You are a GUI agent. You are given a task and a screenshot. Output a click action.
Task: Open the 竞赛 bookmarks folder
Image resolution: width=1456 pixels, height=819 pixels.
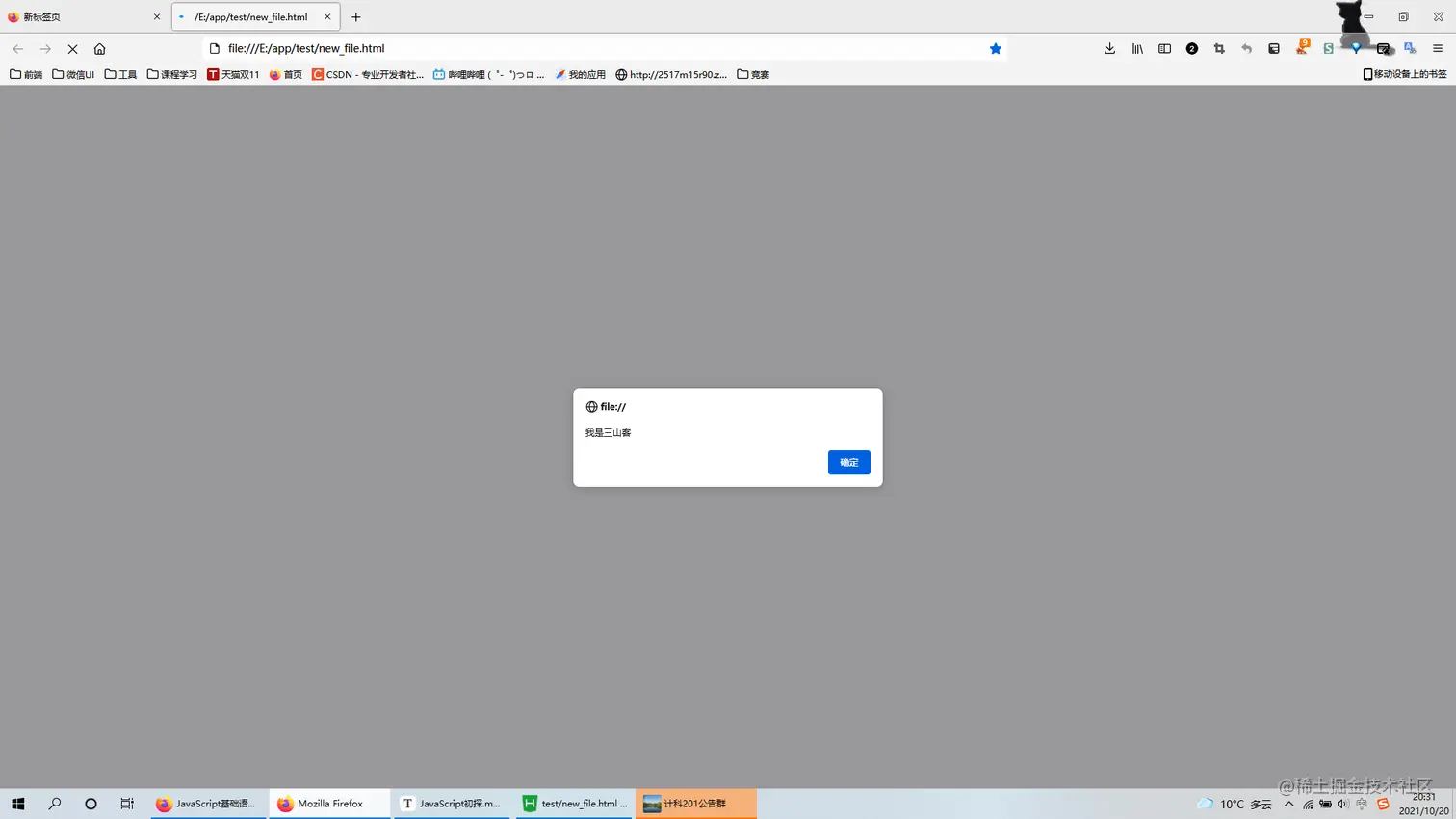[753, 74]
